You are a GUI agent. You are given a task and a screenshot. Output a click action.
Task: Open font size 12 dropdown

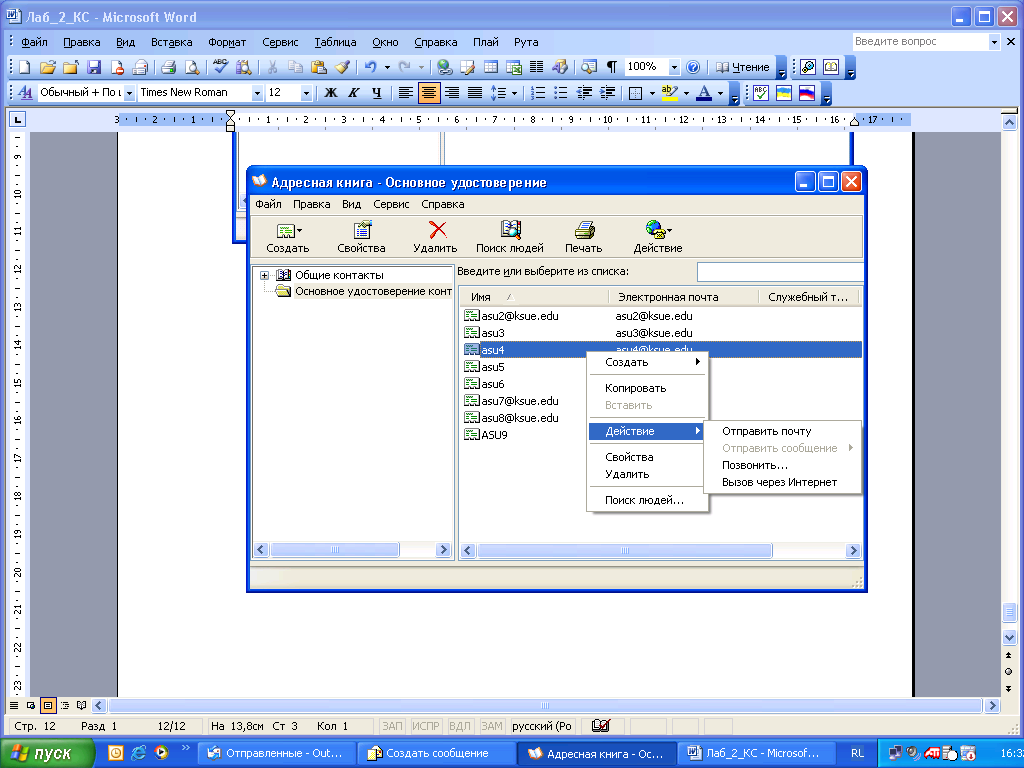pos(306,93)
